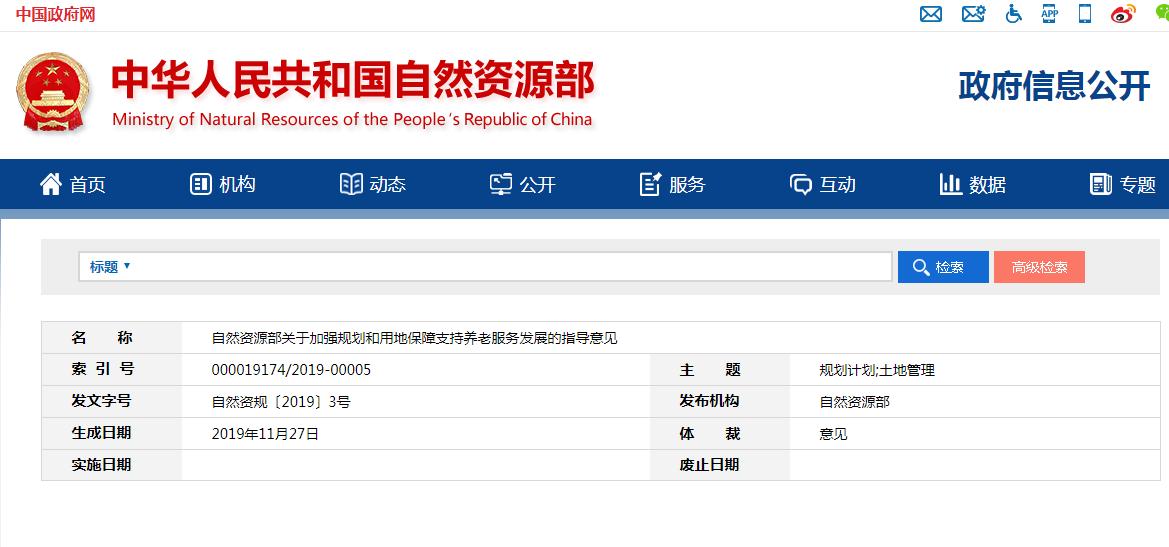Click the 名称 row label
Image resolution: width=1169 pixels, height=547 pixels.
102,338
